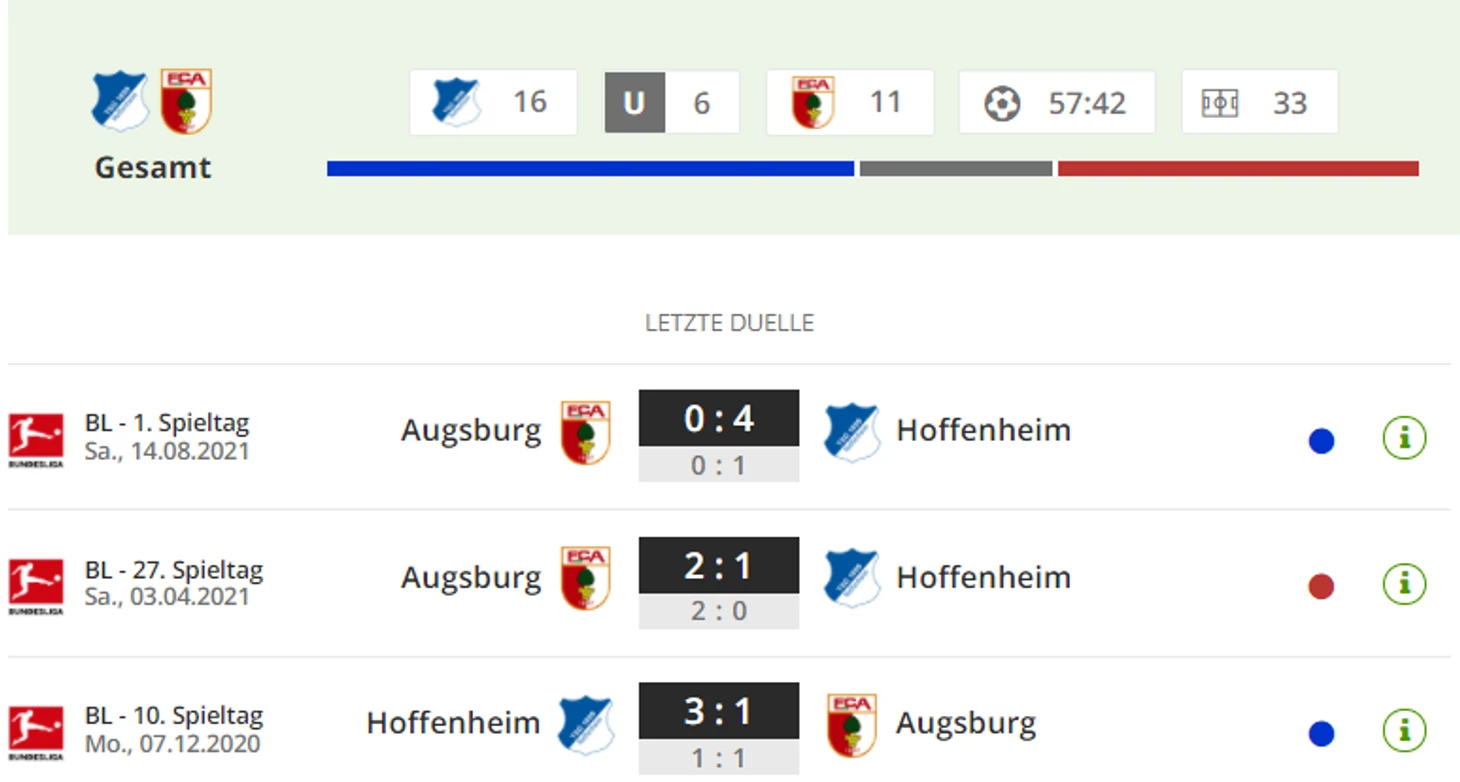
Task: Click pitch icon next to 33
Action: coord(1220,103)
